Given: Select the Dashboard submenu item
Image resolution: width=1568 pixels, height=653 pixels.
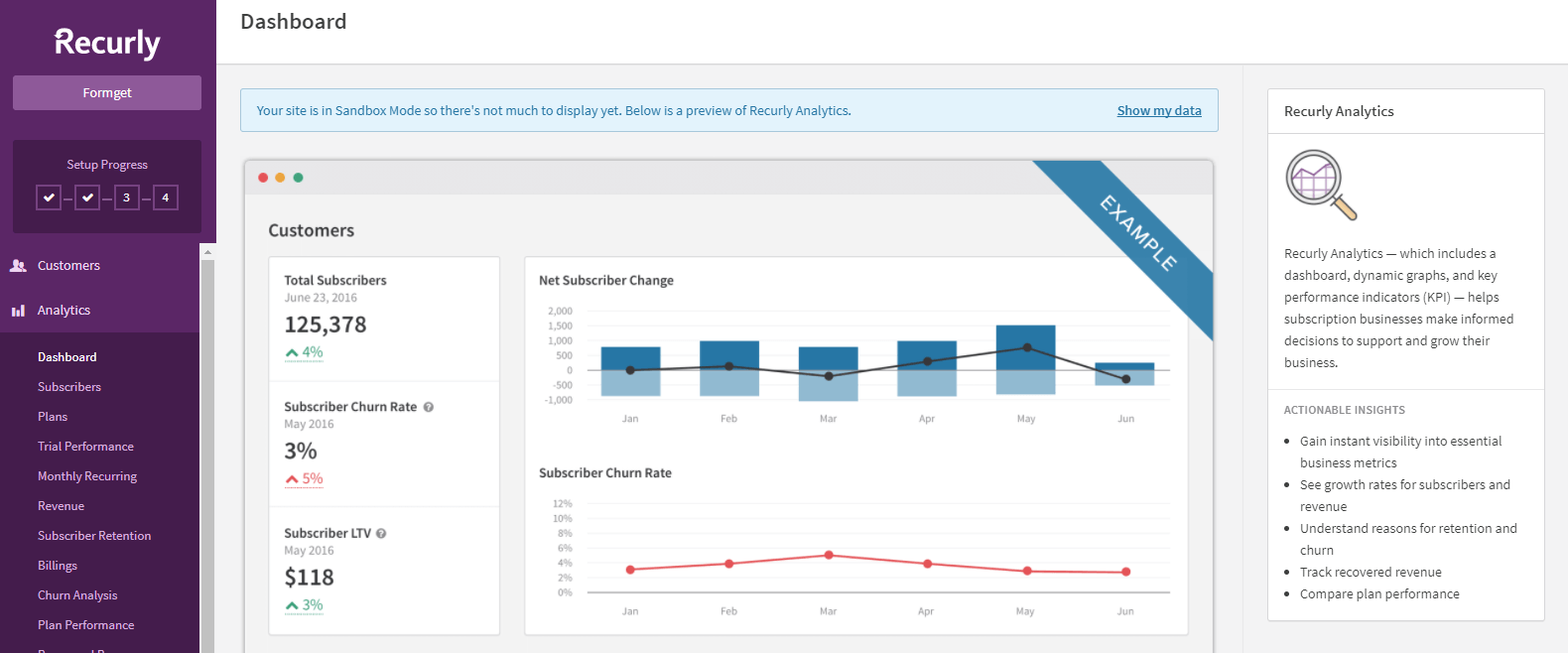Looking at the screenshot, I should [x=67, y=357].
